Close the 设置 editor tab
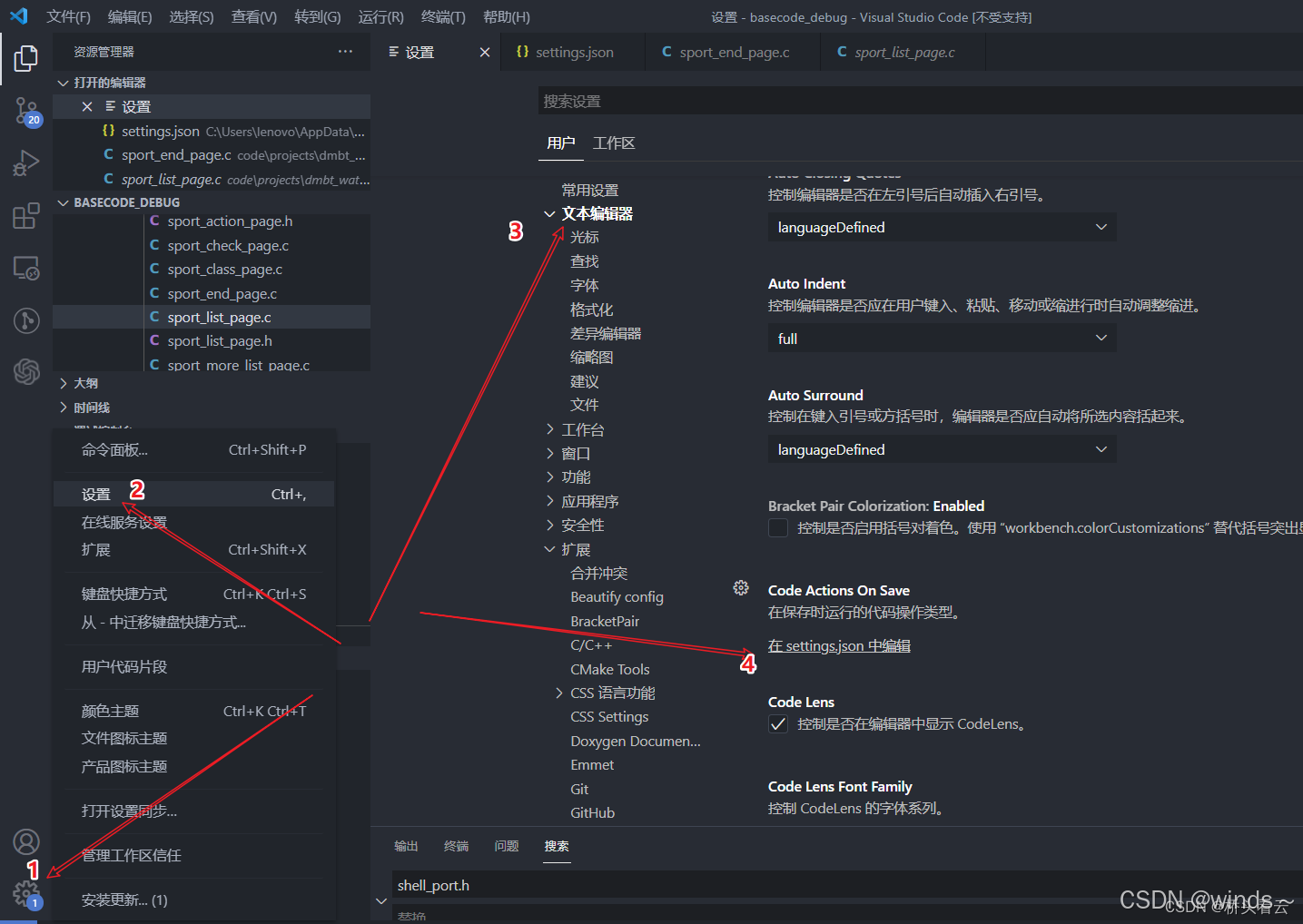Screen dimensions: 1303x924 [x=485, y=53]
